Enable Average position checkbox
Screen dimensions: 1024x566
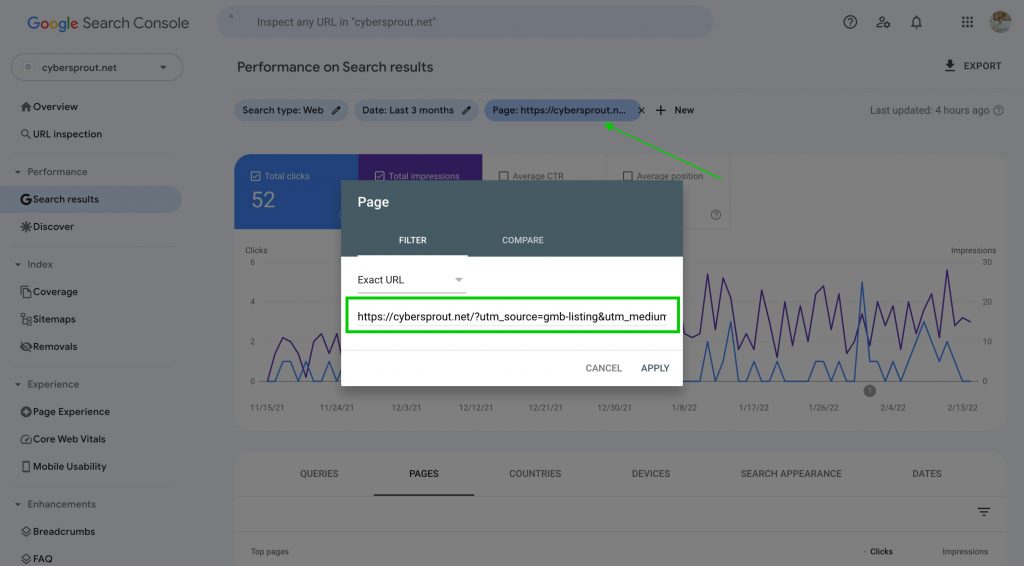(x=628, y=176)
